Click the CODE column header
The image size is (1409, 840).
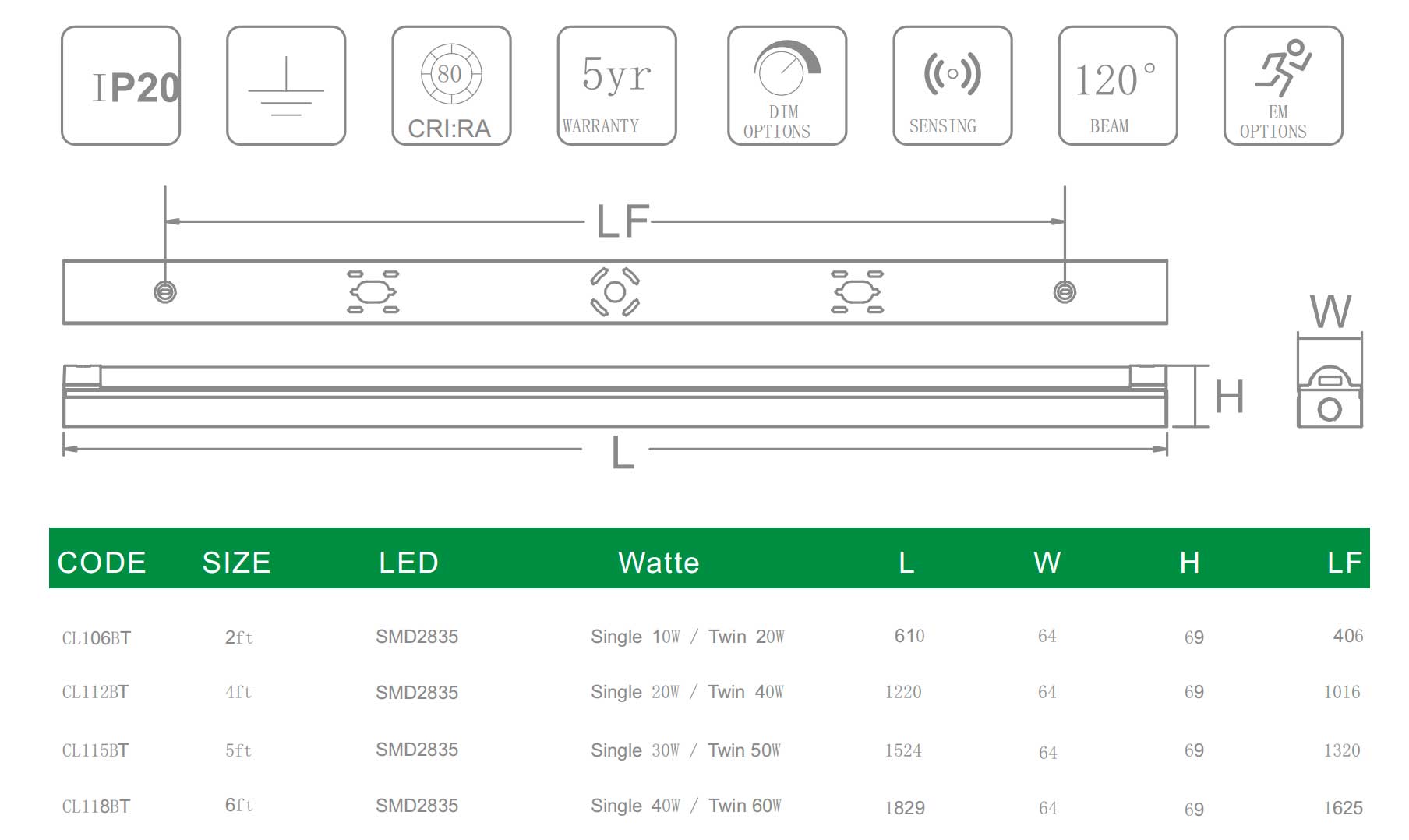coord(101,563)
